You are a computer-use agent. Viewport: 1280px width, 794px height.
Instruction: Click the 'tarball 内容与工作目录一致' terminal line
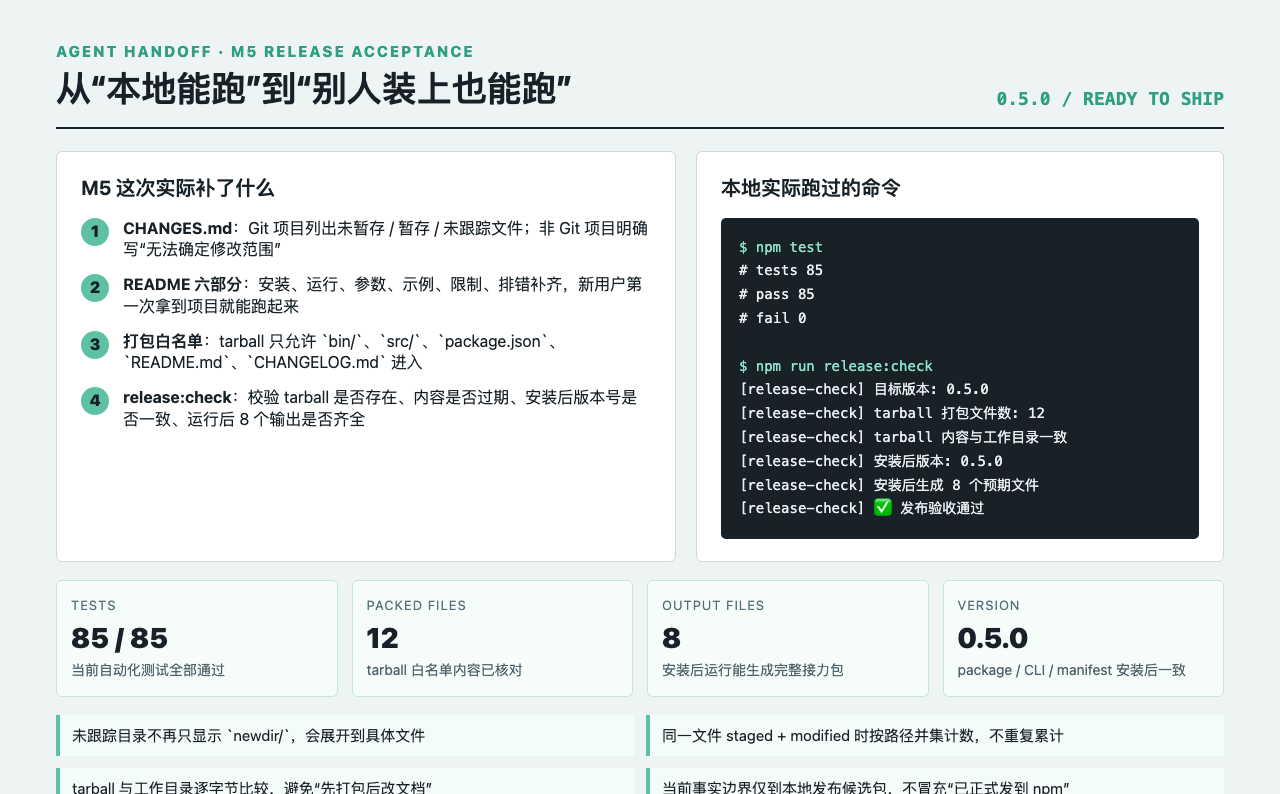click(903, 437)
